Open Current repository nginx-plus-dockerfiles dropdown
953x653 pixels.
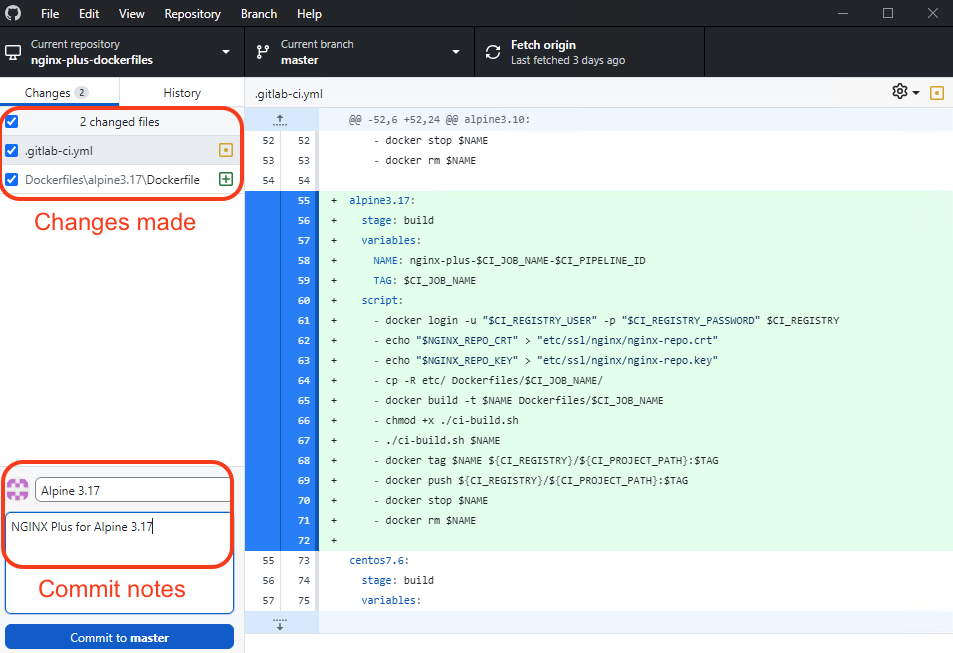click(122, 52)
